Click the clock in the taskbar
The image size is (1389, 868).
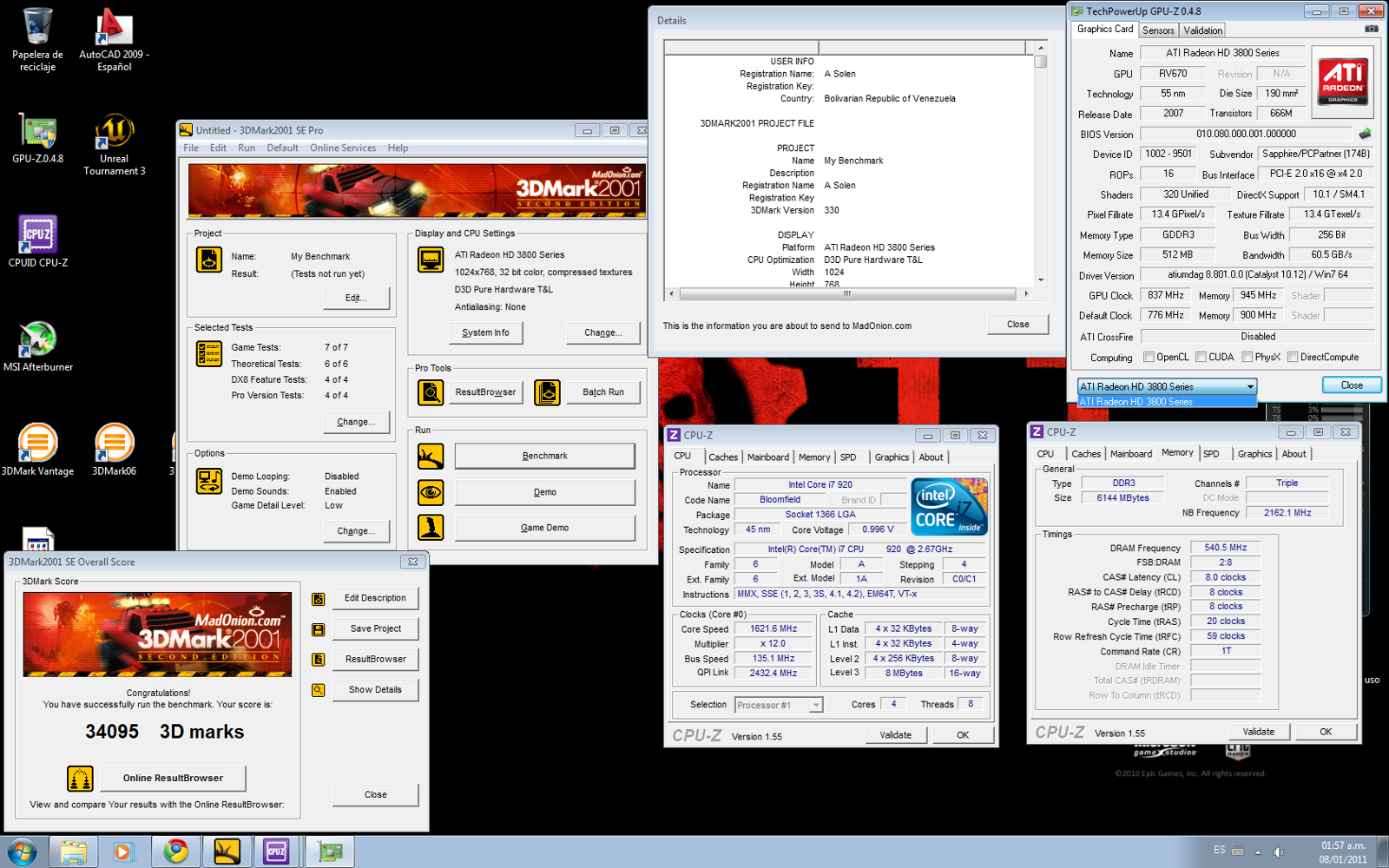coord(1343,852)
